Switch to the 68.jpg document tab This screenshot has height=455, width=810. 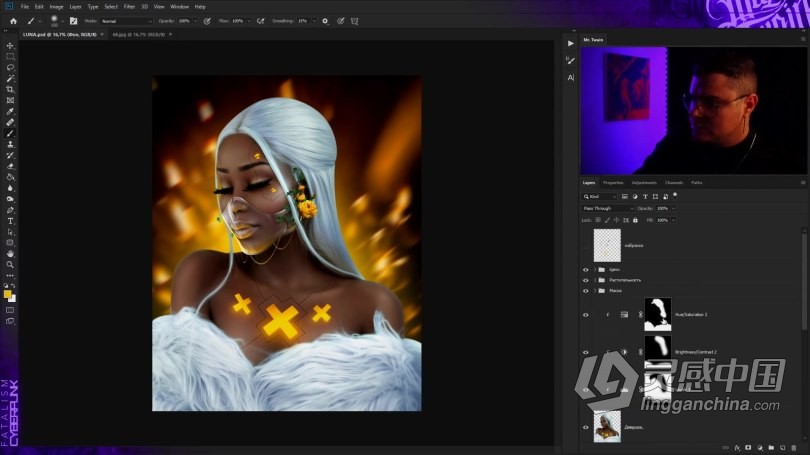[x=139, y=35]
